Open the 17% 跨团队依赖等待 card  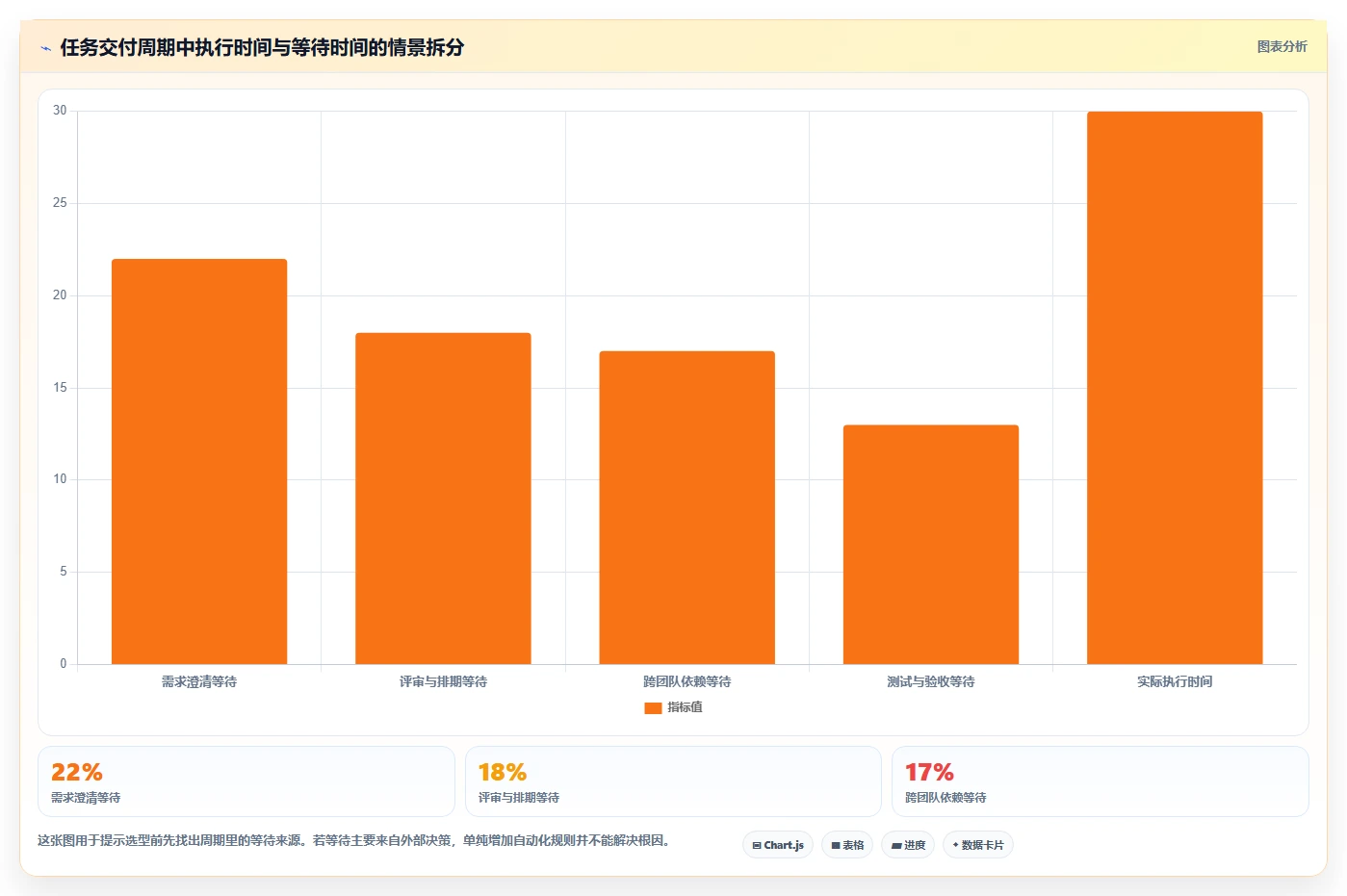click(1101, 781)
